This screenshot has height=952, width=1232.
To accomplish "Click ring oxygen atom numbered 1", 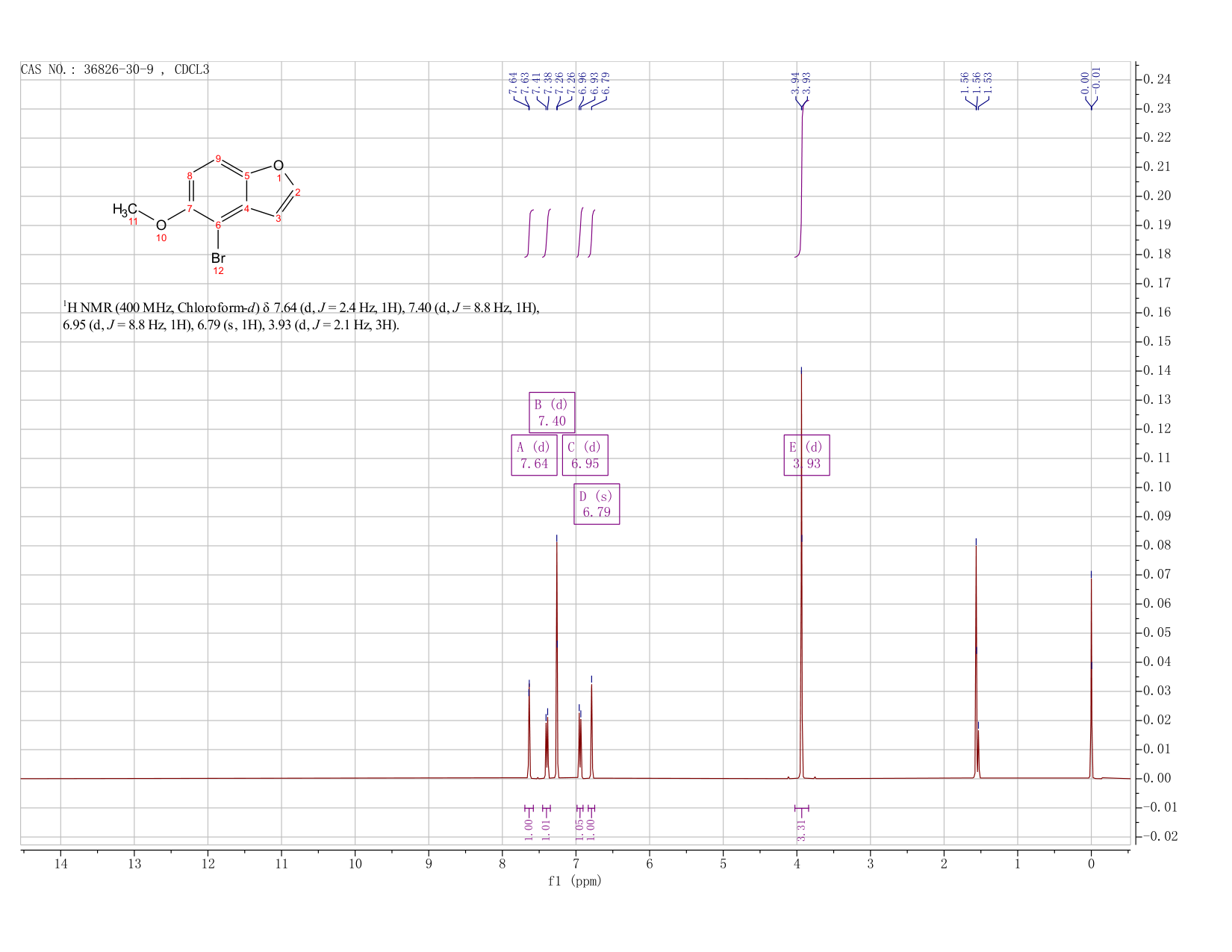I will point(279,165).
